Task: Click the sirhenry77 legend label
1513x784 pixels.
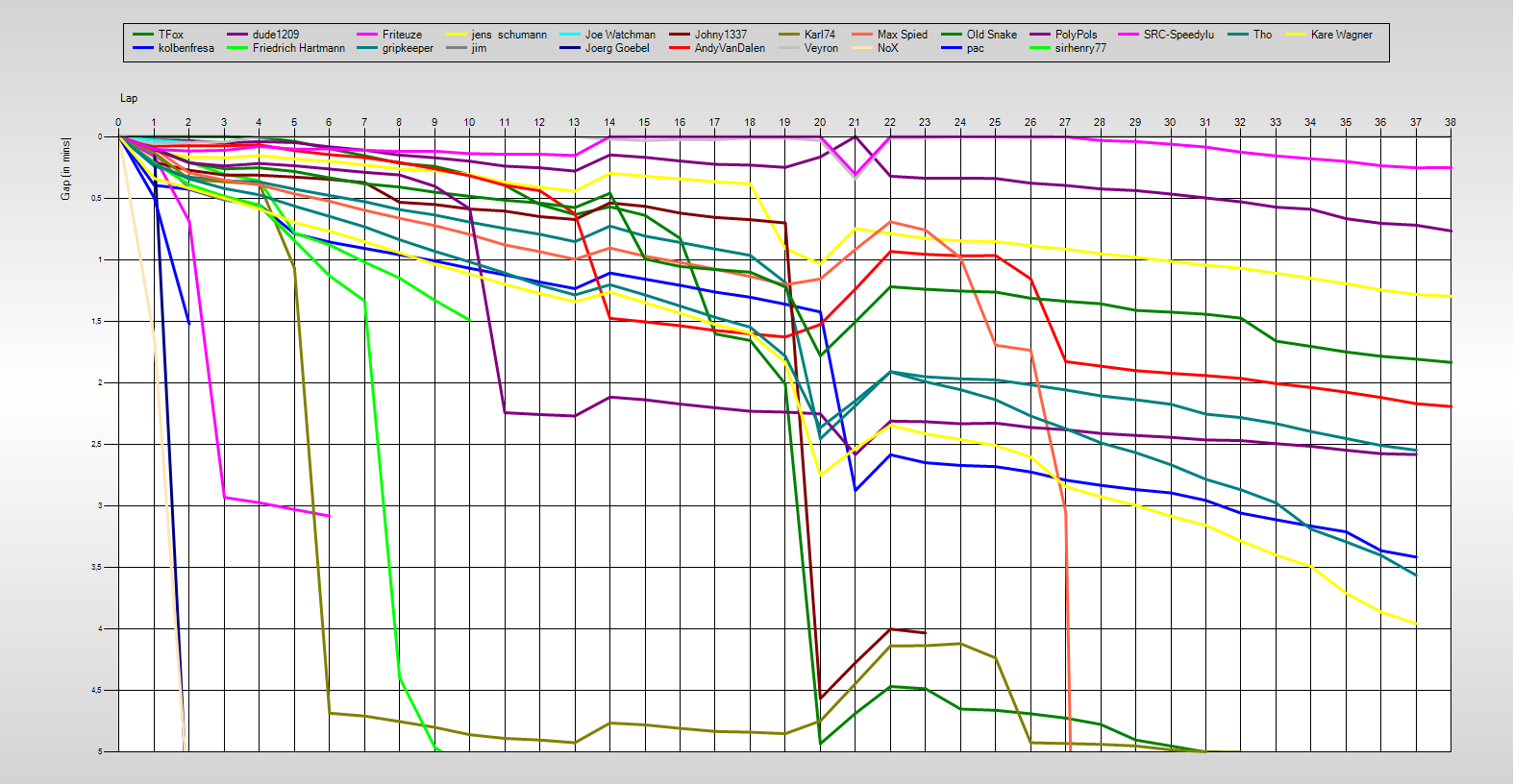Action: [1080, 48]
